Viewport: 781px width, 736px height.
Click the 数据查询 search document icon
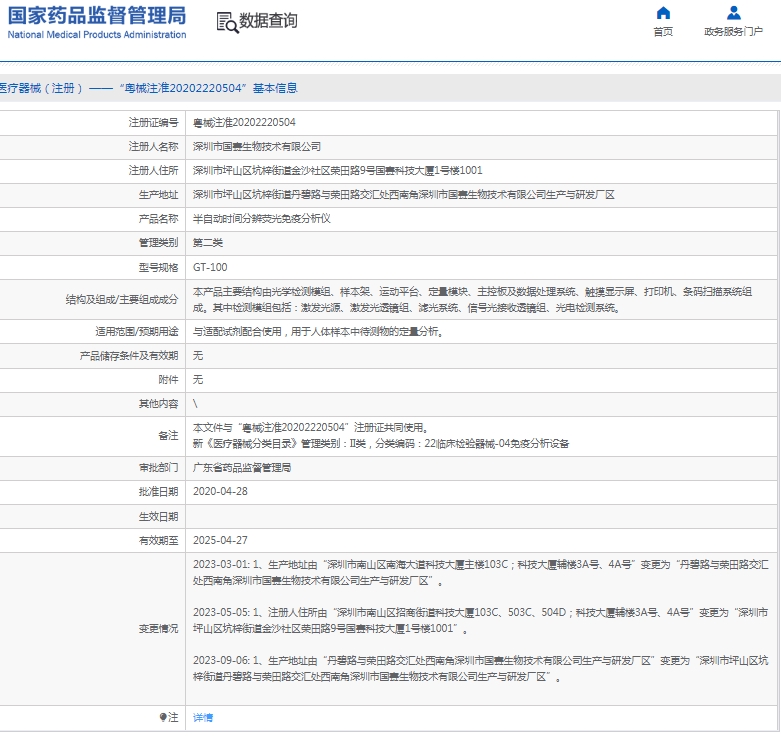point(227,22)
